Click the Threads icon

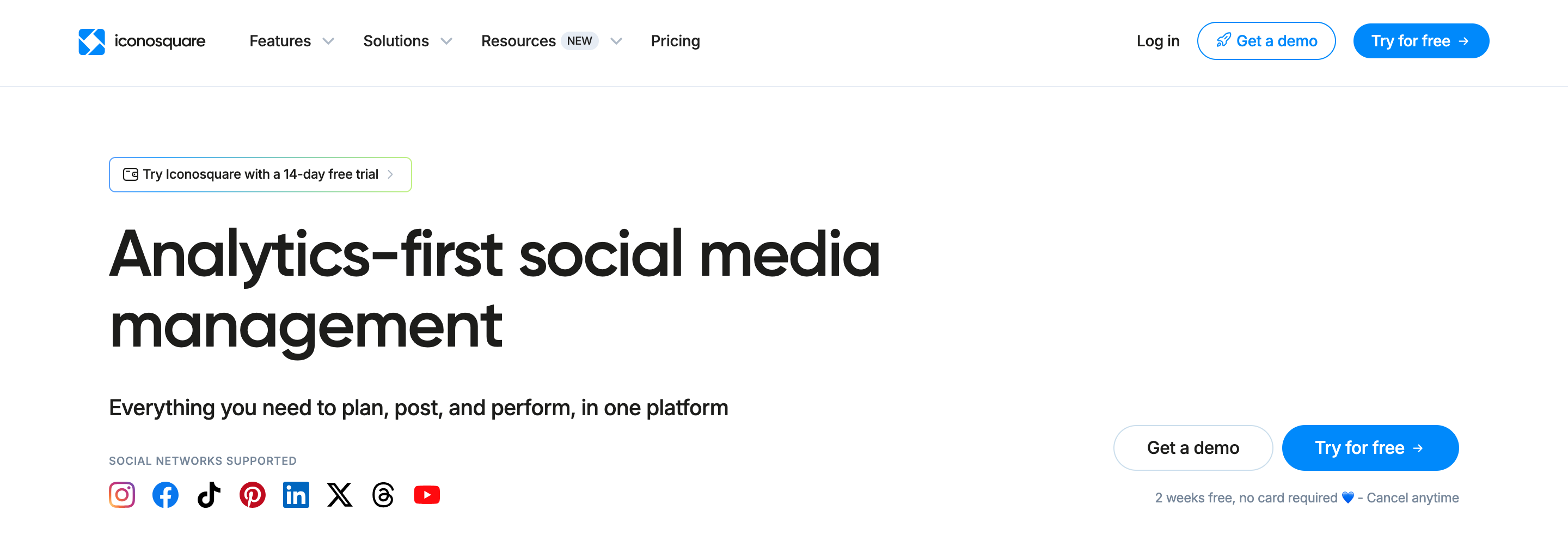click(x=383, y=495)
